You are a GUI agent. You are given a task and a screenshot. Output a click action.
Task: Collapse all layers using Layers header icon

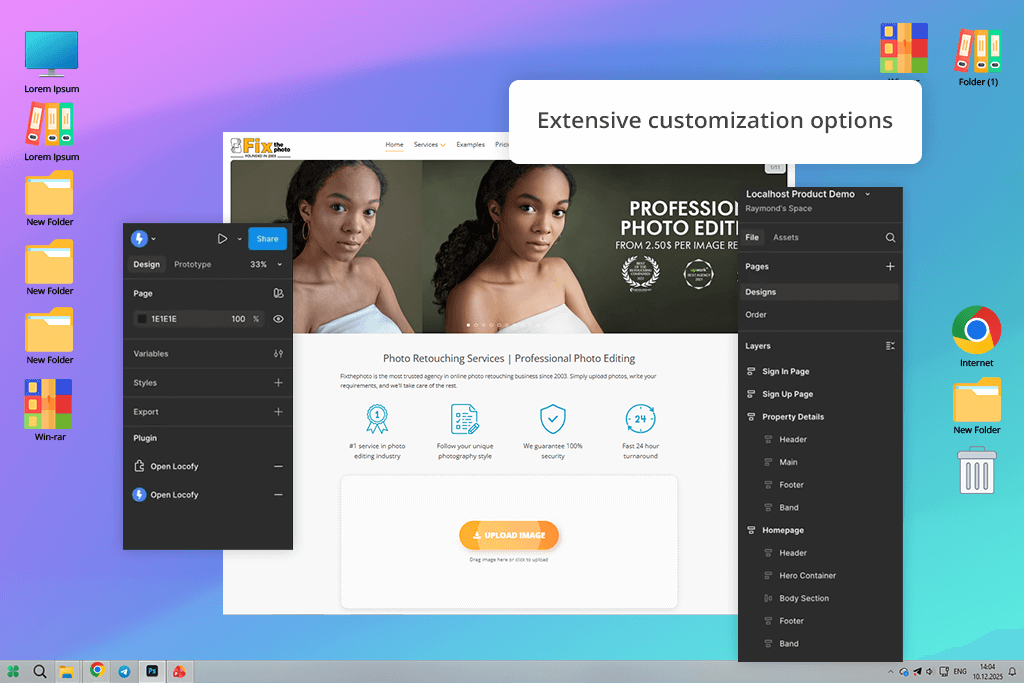click(x=890, y=345)
